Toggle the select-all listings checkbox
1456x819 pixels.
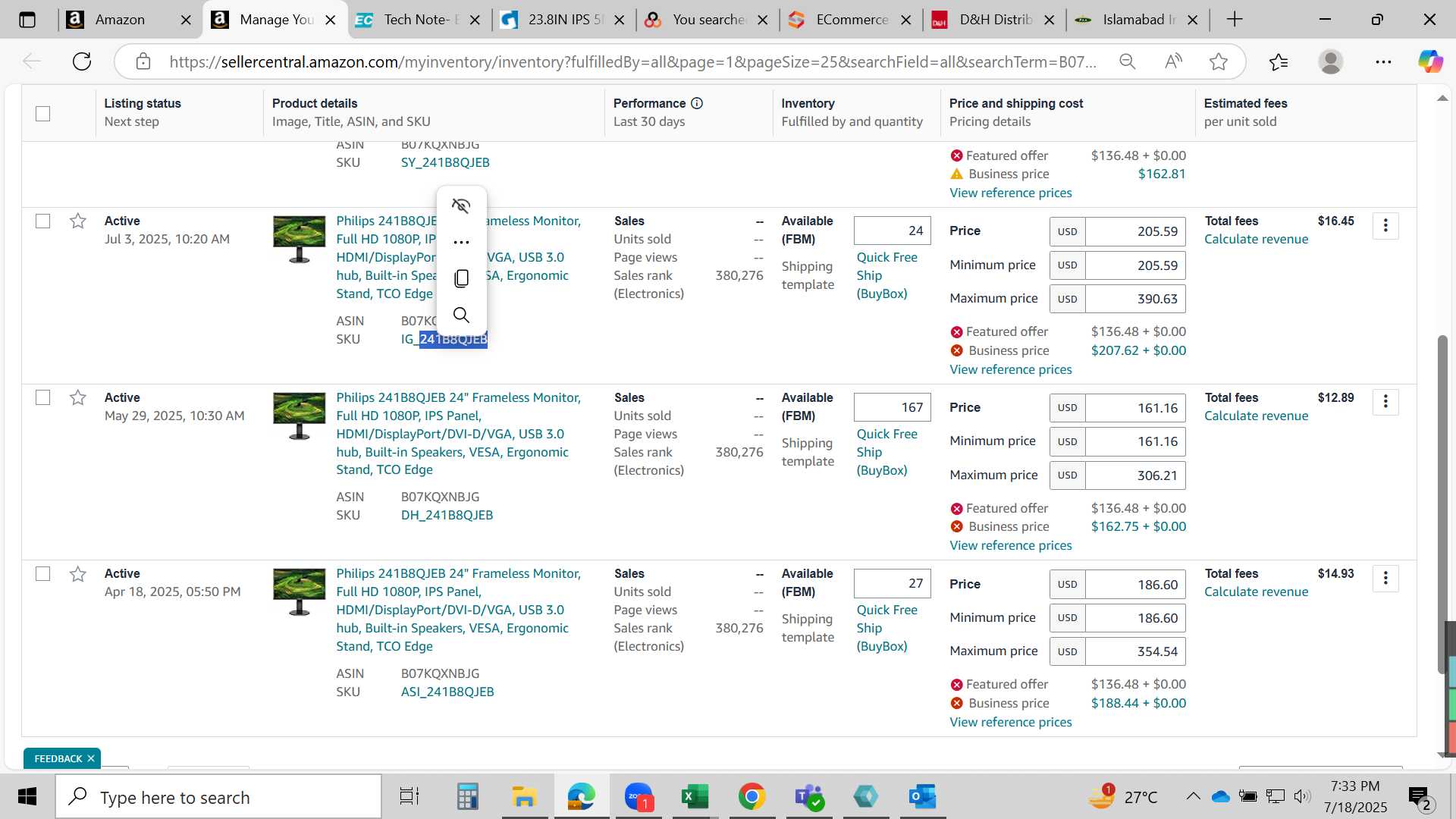[43, 114]
